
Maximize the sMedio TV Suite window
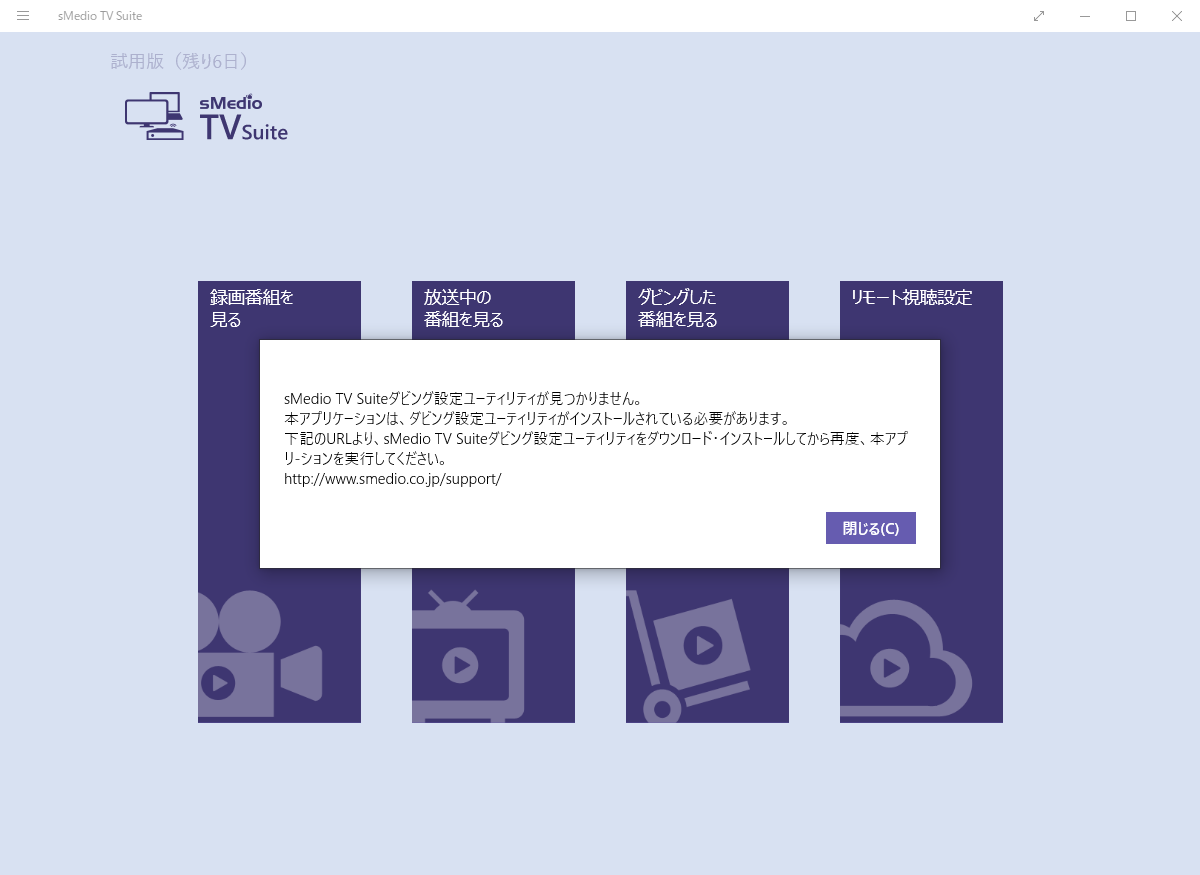tap(1131, 16)
